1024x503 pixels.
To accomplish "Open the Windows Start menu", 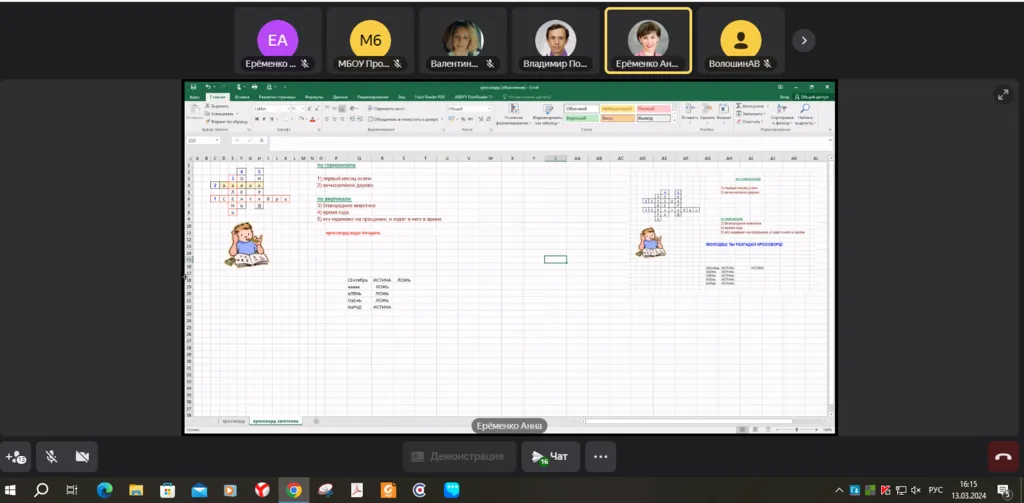I will pos(10,490).
